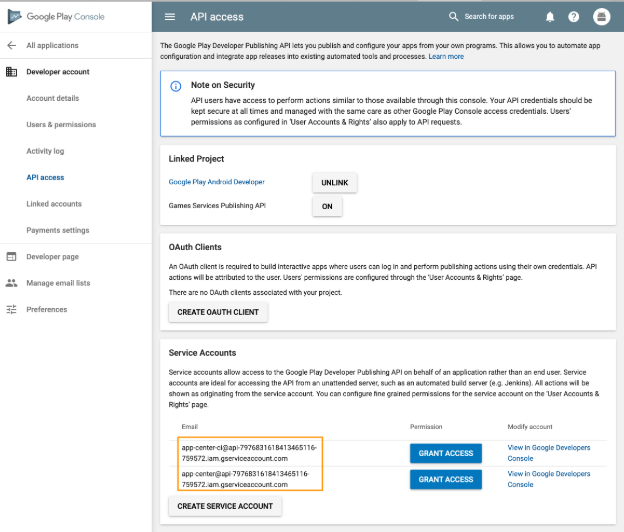Viewport: 624px width, 532px height.
Task: Click the Service Accounts heading
Action: (x=202, y=353)
